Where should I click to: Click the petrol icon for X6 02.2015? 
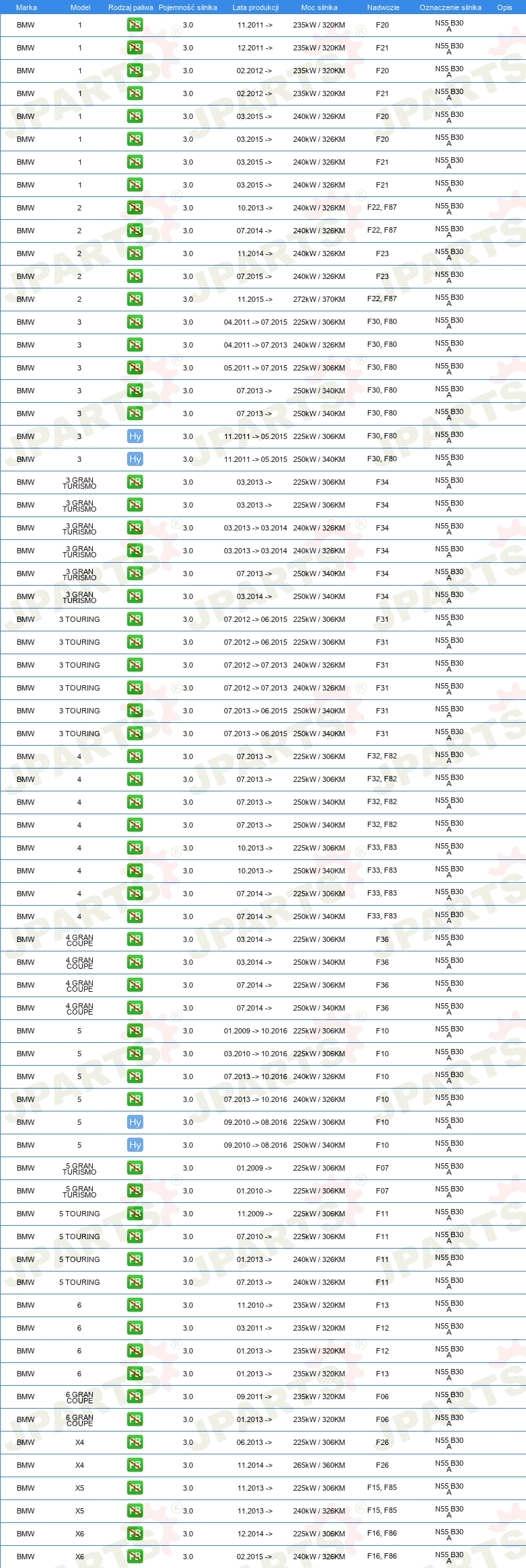click(135, 1557)
